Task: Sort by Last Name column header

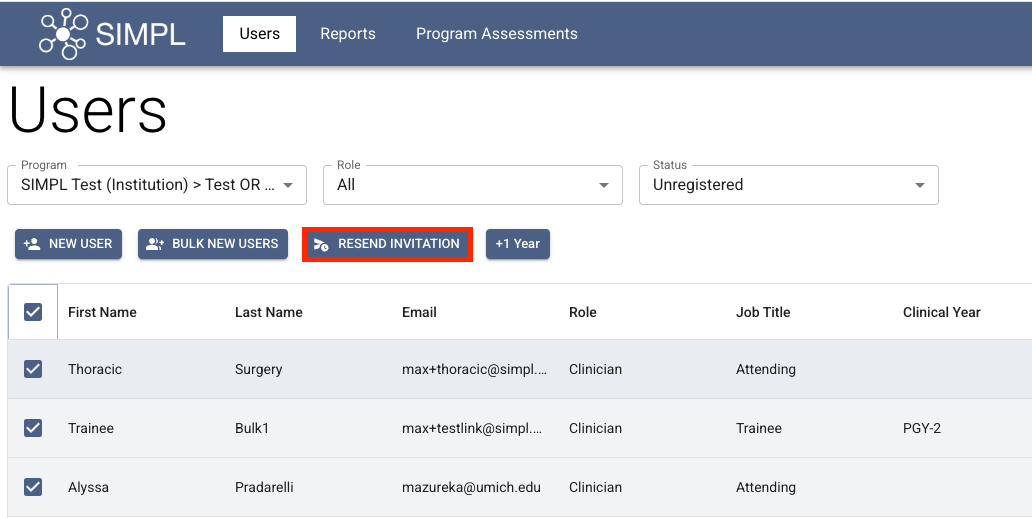Action: 269,312
